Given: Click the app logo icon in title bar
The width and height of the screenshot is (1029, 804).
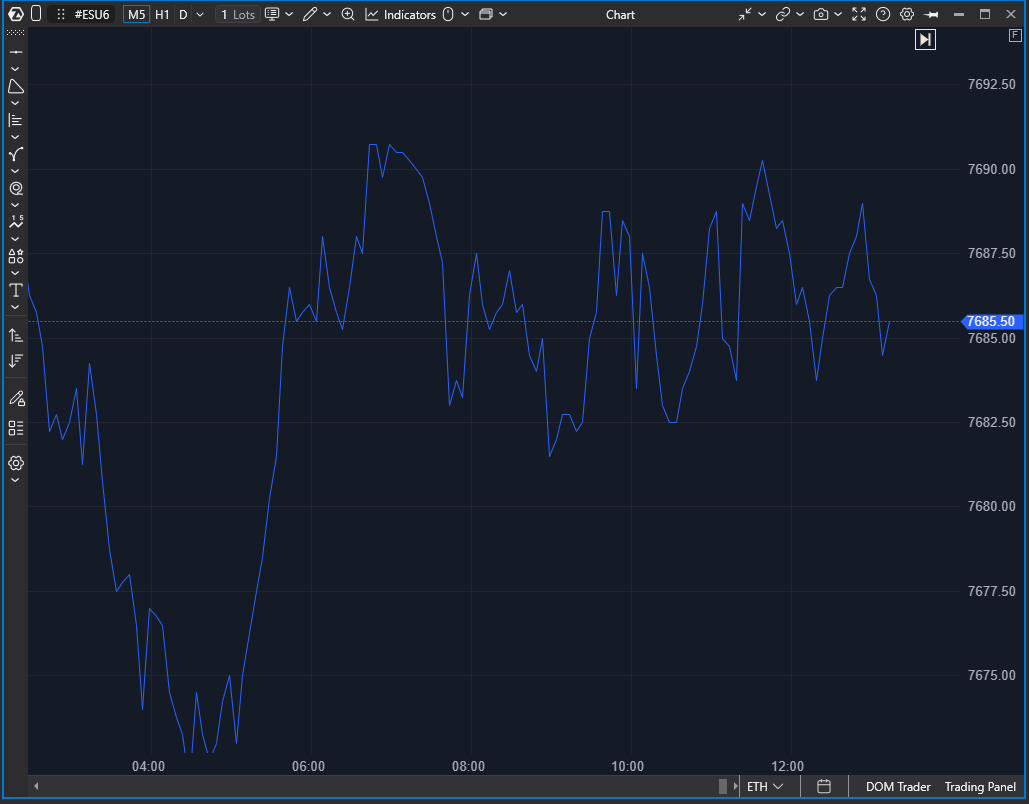Looking at the screenshot, I should (x=16, y=14).
